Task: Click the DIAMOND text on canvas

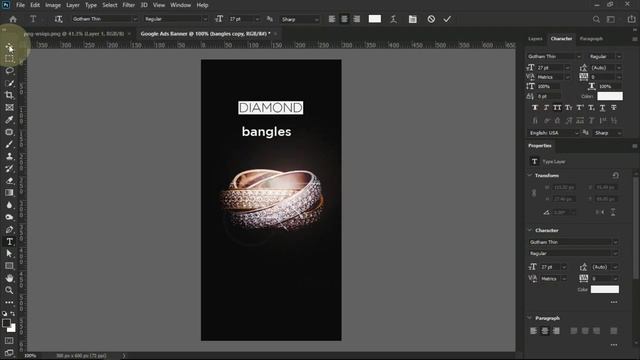Action: [x=271, y=108]
